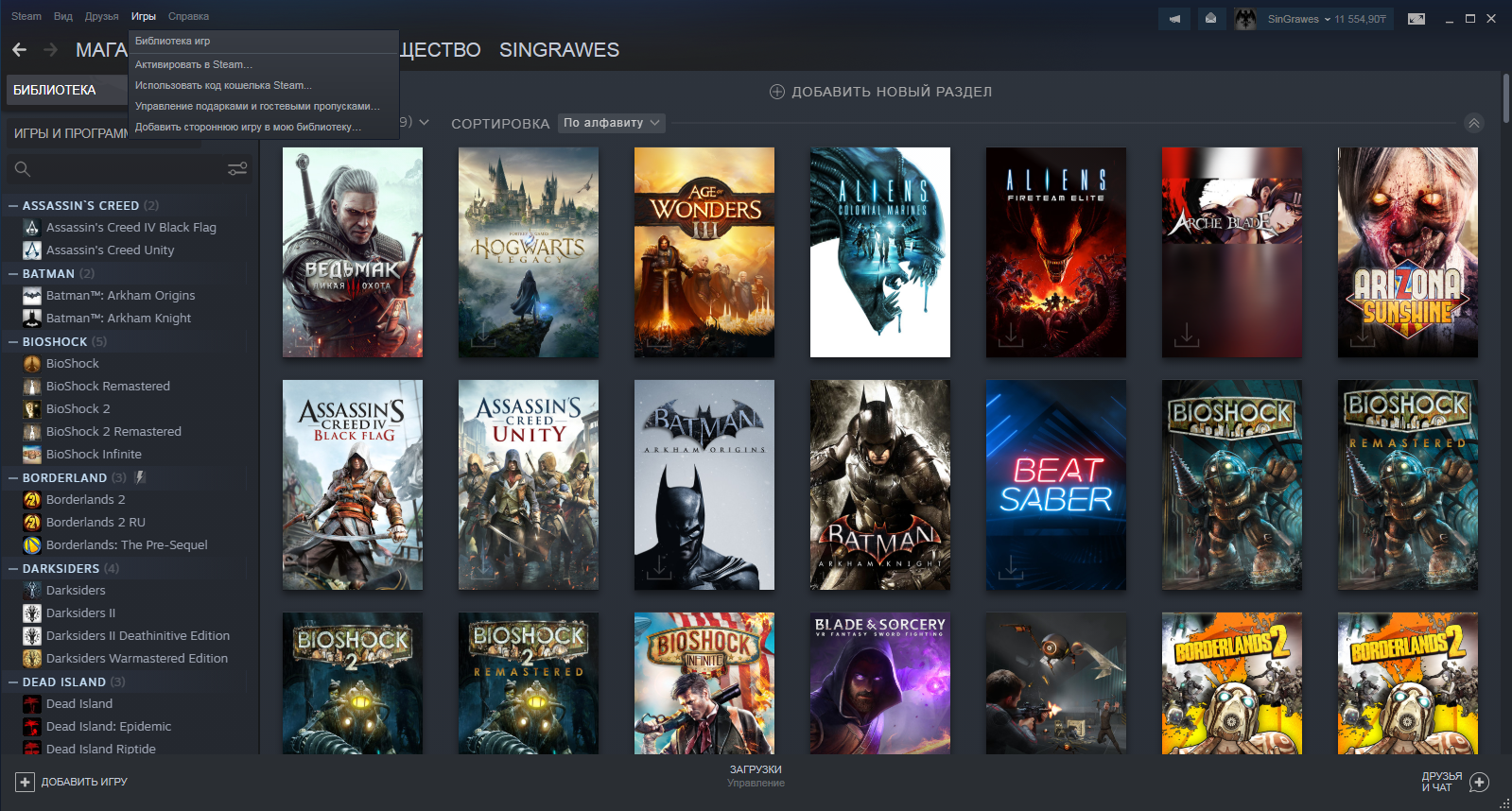Collapse the shelf with up chevron

click(1473, 123)
